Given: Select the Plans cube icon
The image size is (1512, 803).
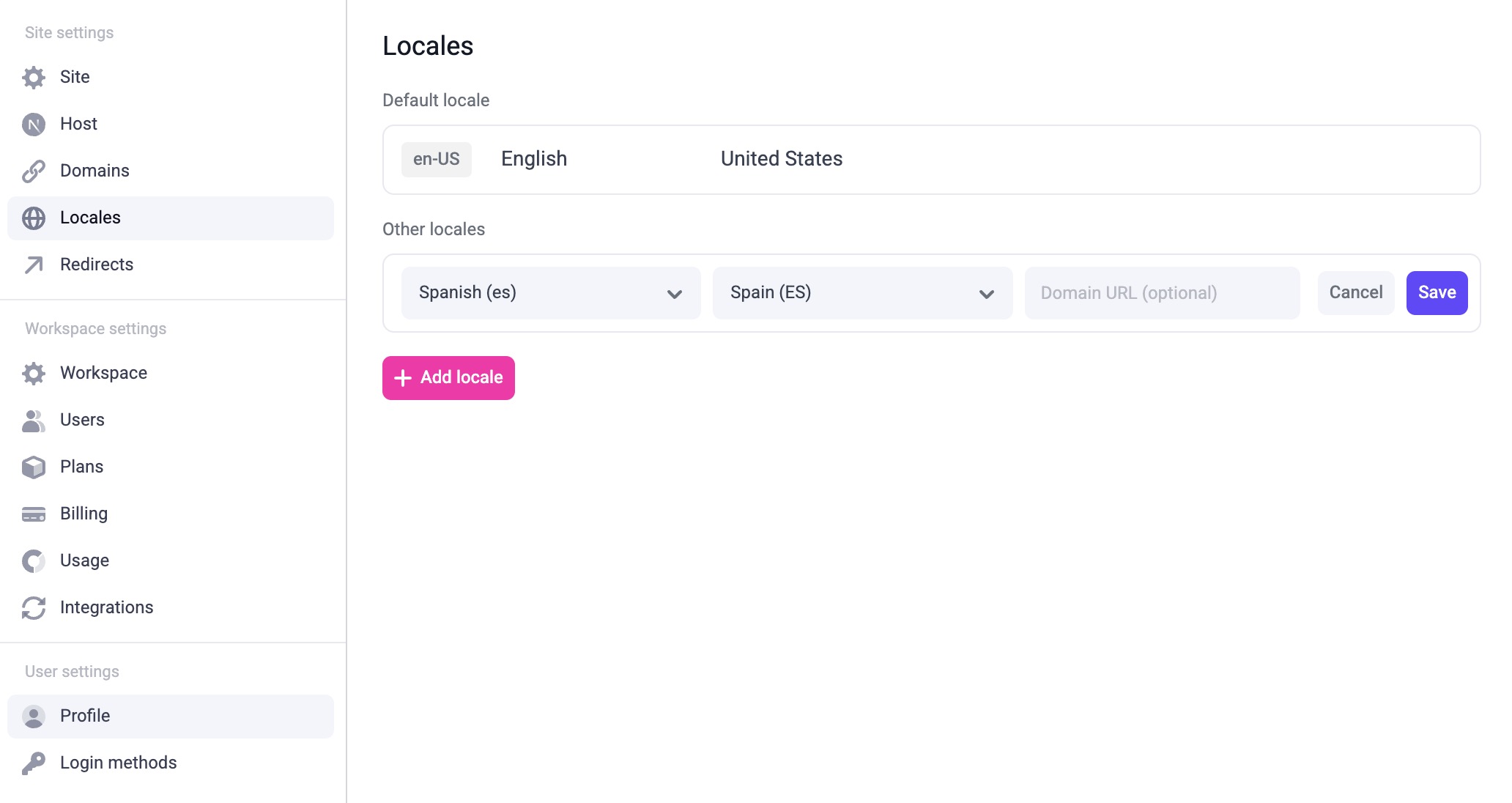Looking at the screenshot, I should 34,467.
